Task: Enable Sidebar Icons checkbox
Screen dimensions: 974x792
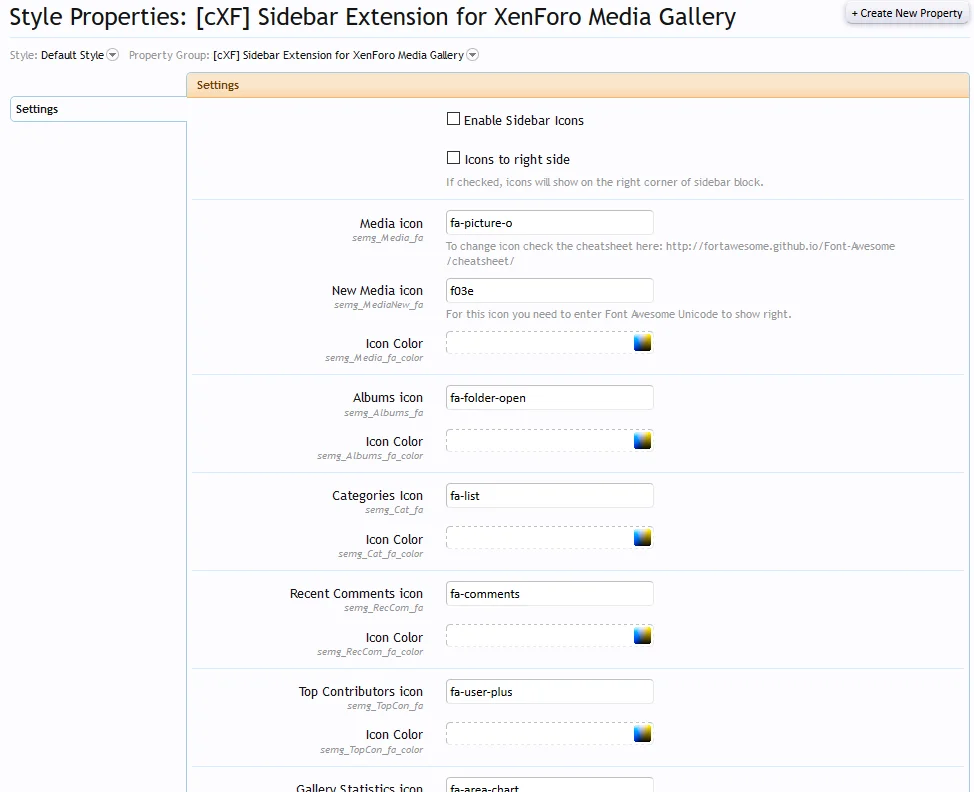Action: [453, 119]
